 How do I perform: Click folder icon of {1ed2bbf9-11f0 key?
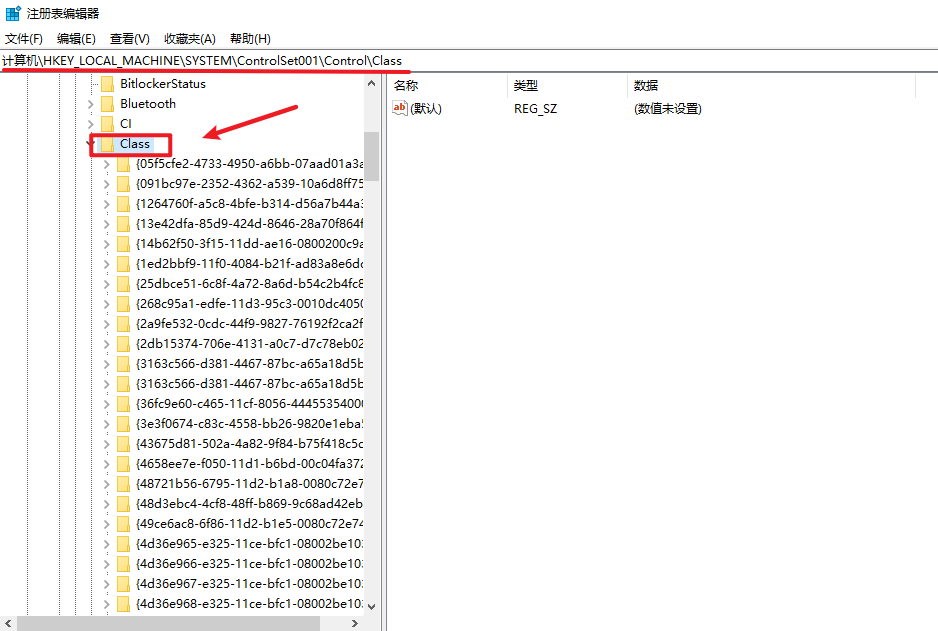click(123, 264)
